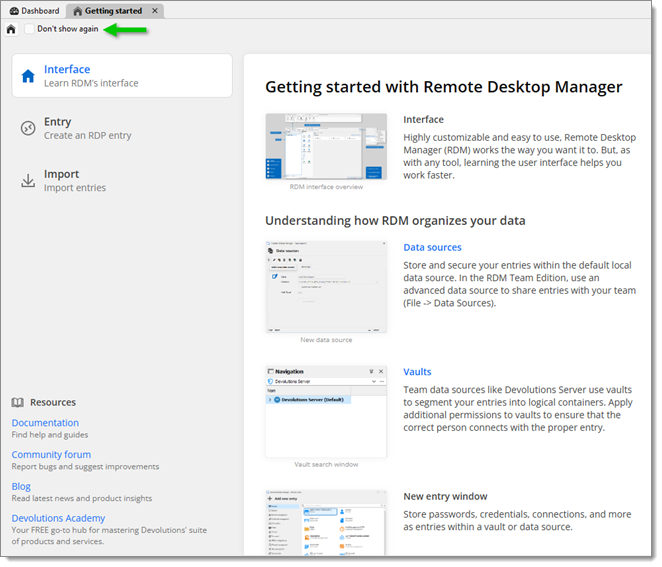Image resolution: width=662 pixels, height=567 pixels.
Task: Click the 'Learn RDM's interface' subtitle
Action: coord(91,83)
